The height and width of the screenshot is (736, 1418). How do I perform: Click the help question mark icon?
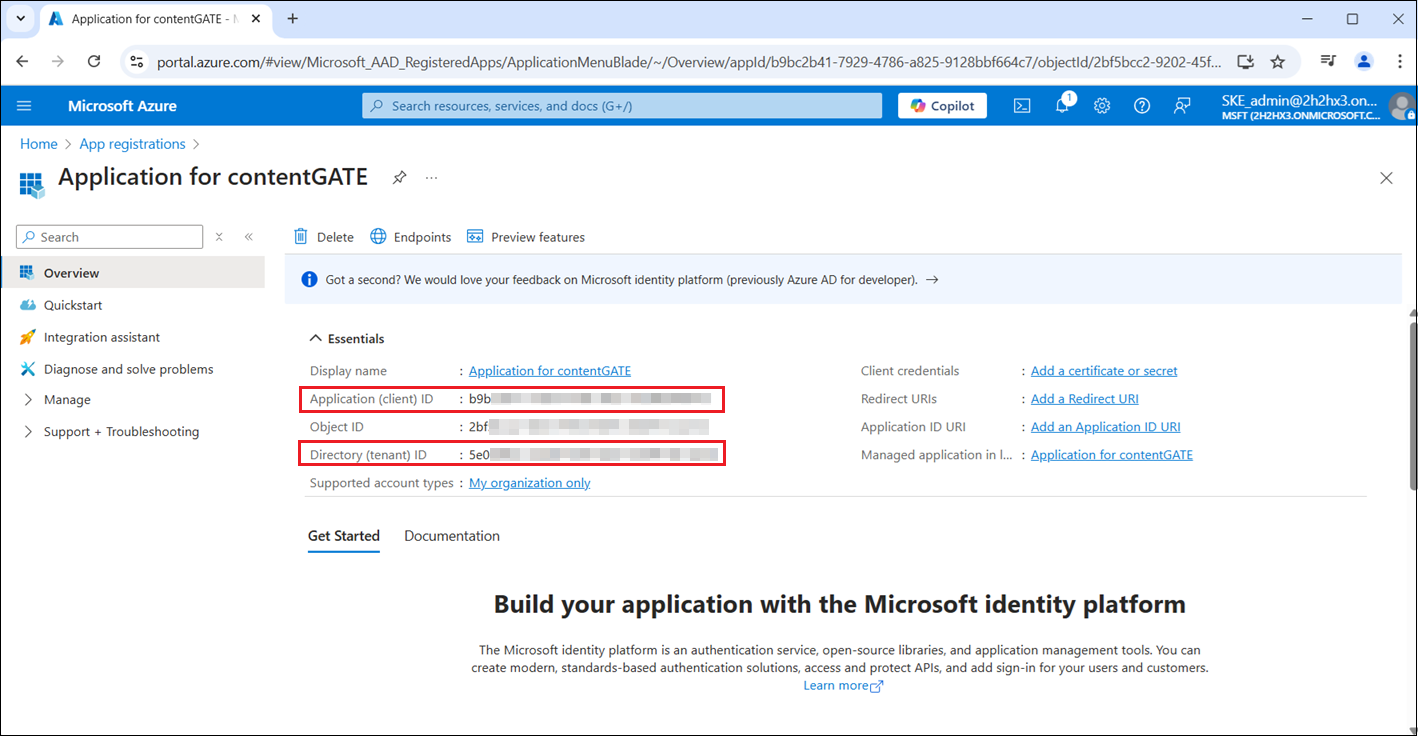click(x=1142, y=106)
